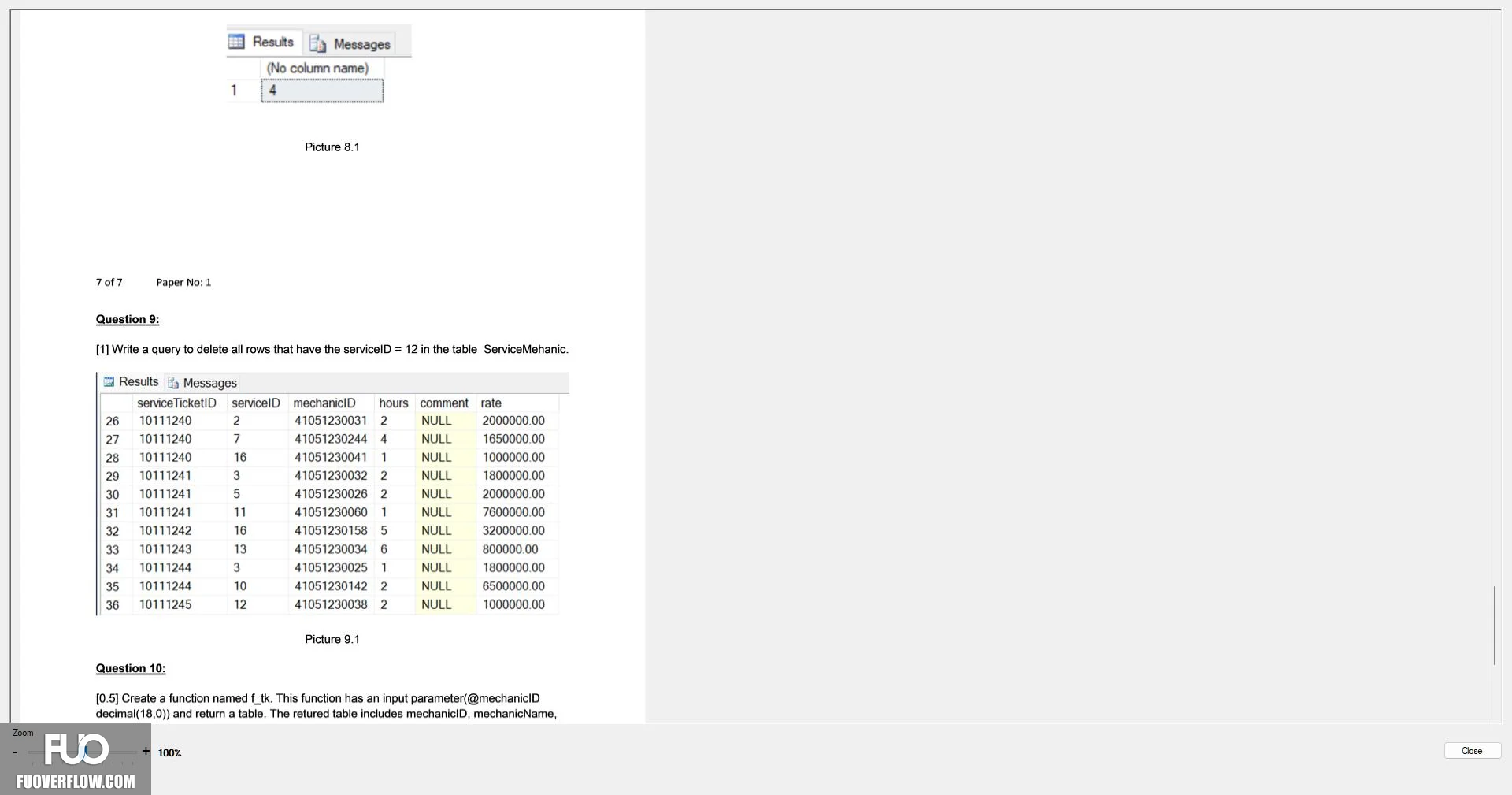Image resolution: width=1512 pixels, height=795 pixels.
Task: Click rate 800000.00 in row 33
Action: point(510,549)
